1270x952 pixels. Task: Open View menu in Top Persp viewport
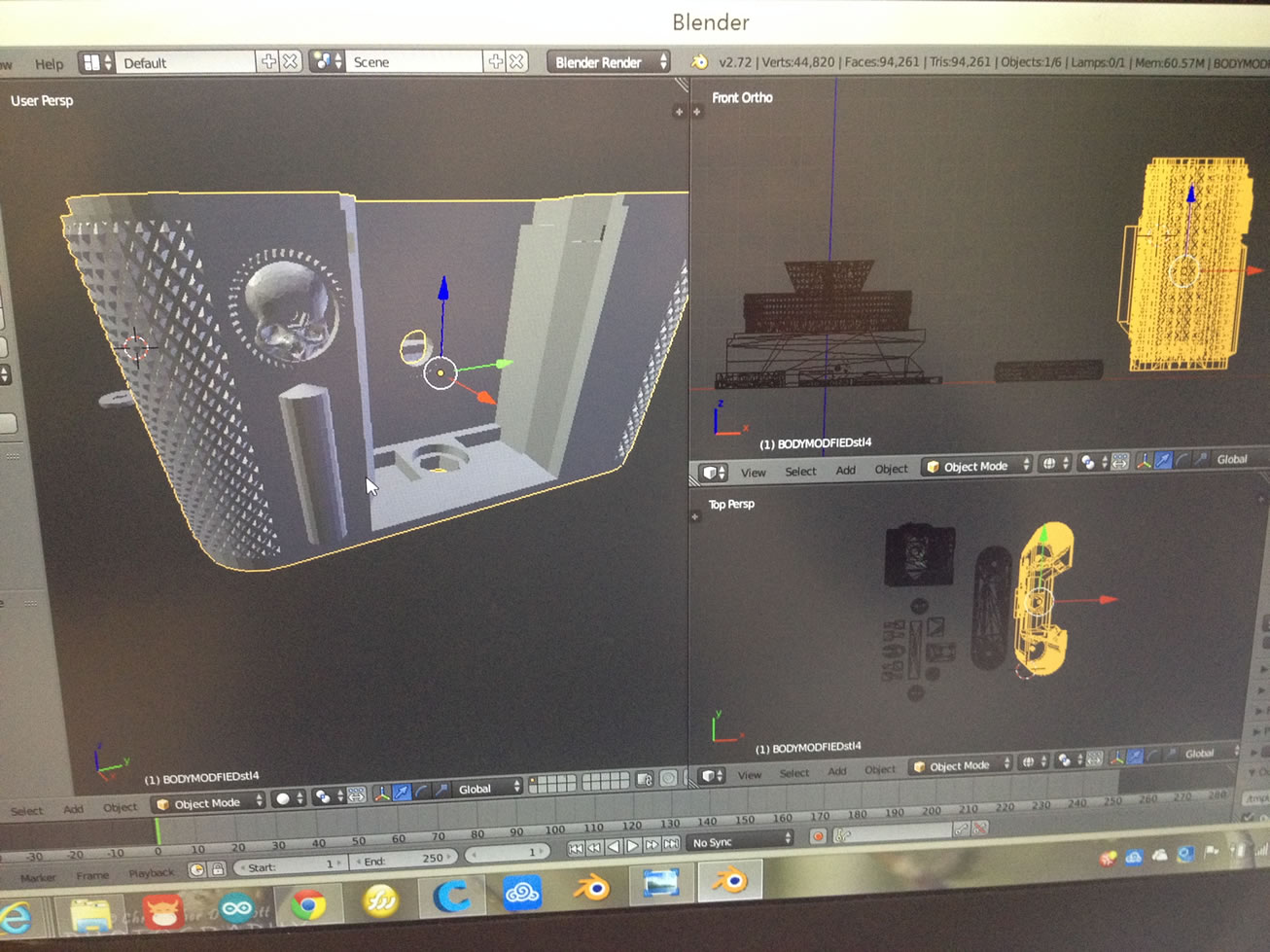(749, 775)
